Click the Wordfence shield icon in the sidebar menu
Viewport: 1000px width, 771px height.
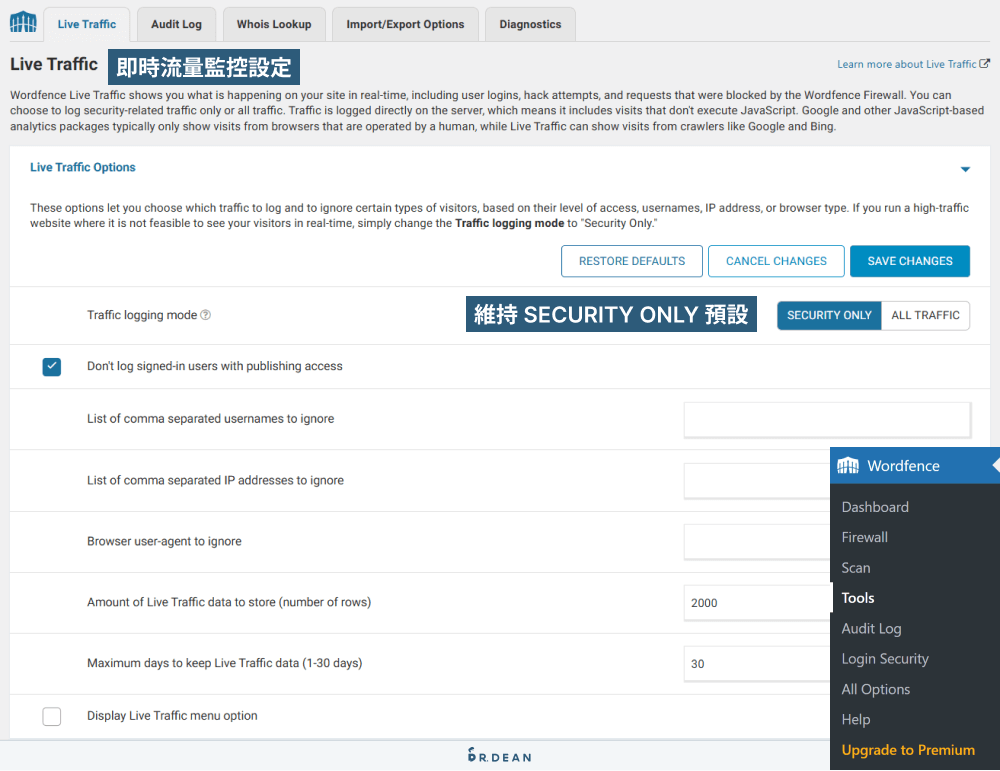[x=848, y=465]
